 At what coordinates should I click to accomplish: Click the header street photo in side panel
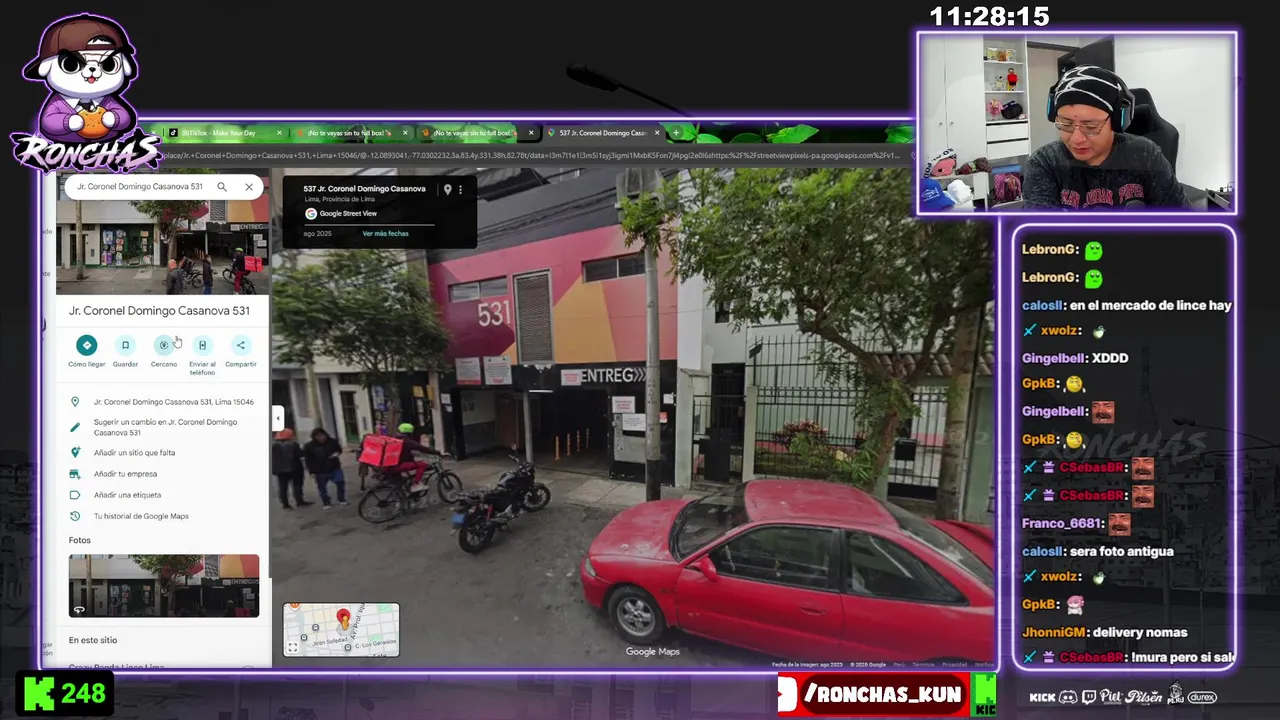pyautogui.click(x=162, y=247)
